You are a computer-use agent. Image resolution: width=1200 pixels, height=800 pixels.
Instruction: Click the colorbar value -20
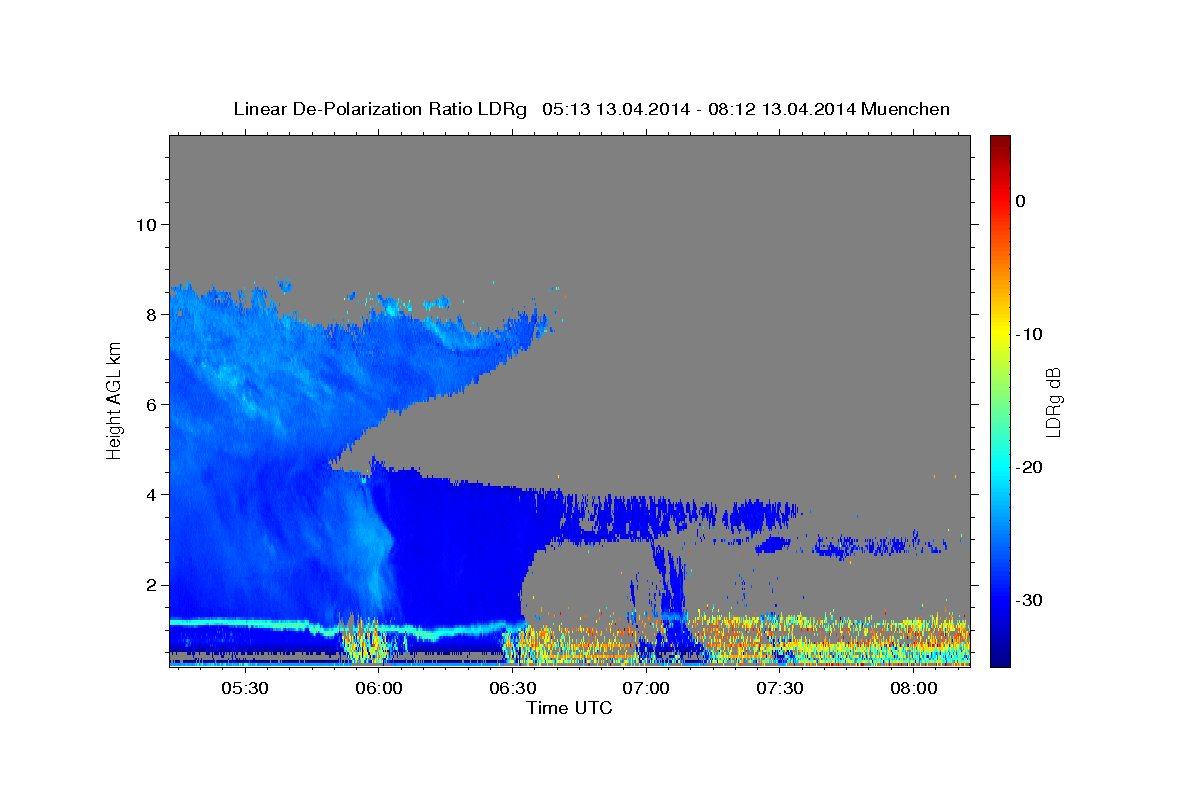pos(1029,467)
